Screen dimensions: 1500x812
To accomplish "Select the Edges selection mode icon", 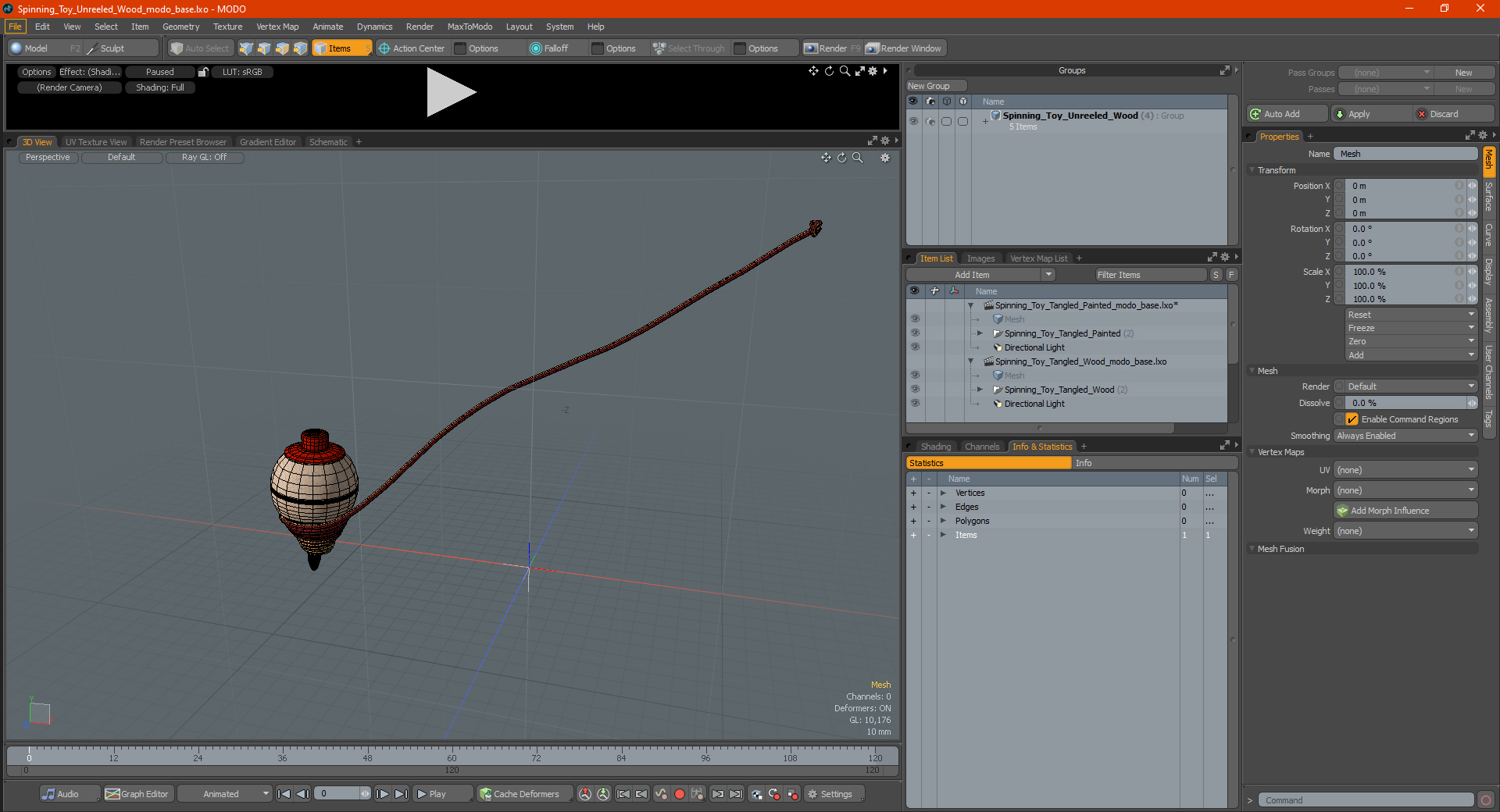I will pos(264,48).
